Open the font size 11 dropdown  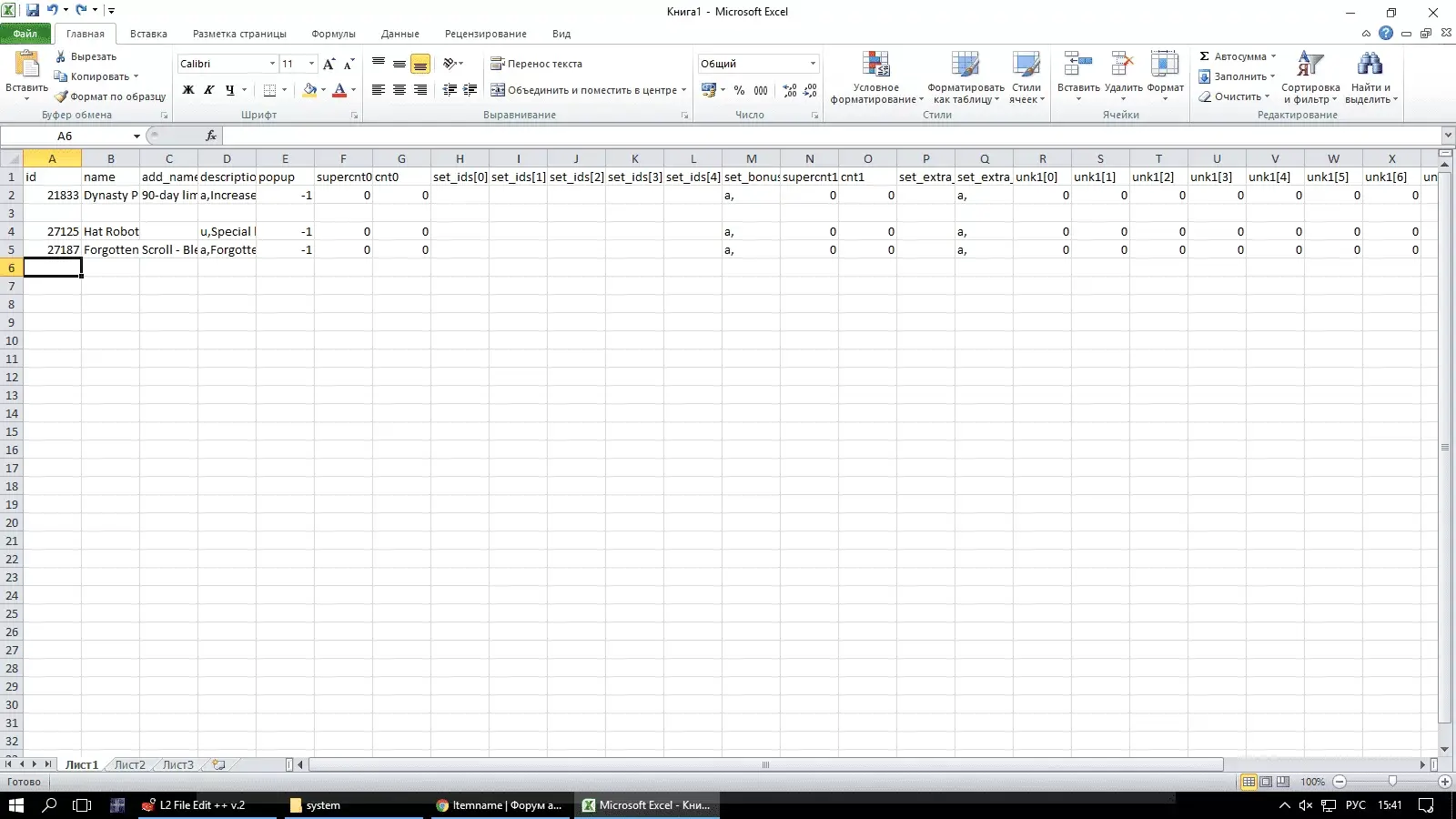[x=311, y=64]
